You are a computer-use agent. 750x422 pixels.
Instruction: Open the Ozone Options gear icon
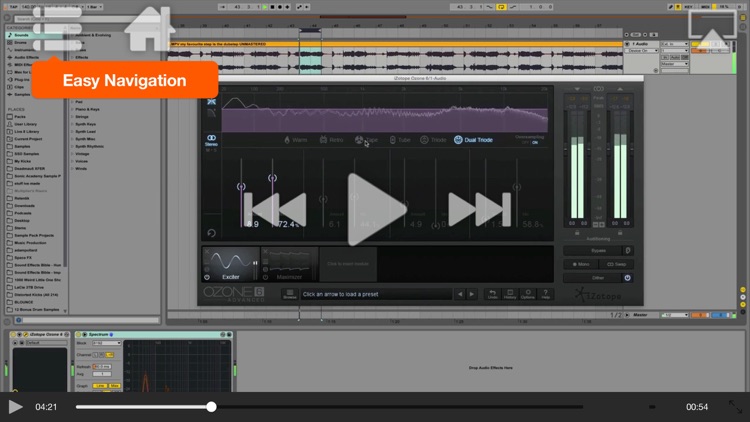coord(528,294)
